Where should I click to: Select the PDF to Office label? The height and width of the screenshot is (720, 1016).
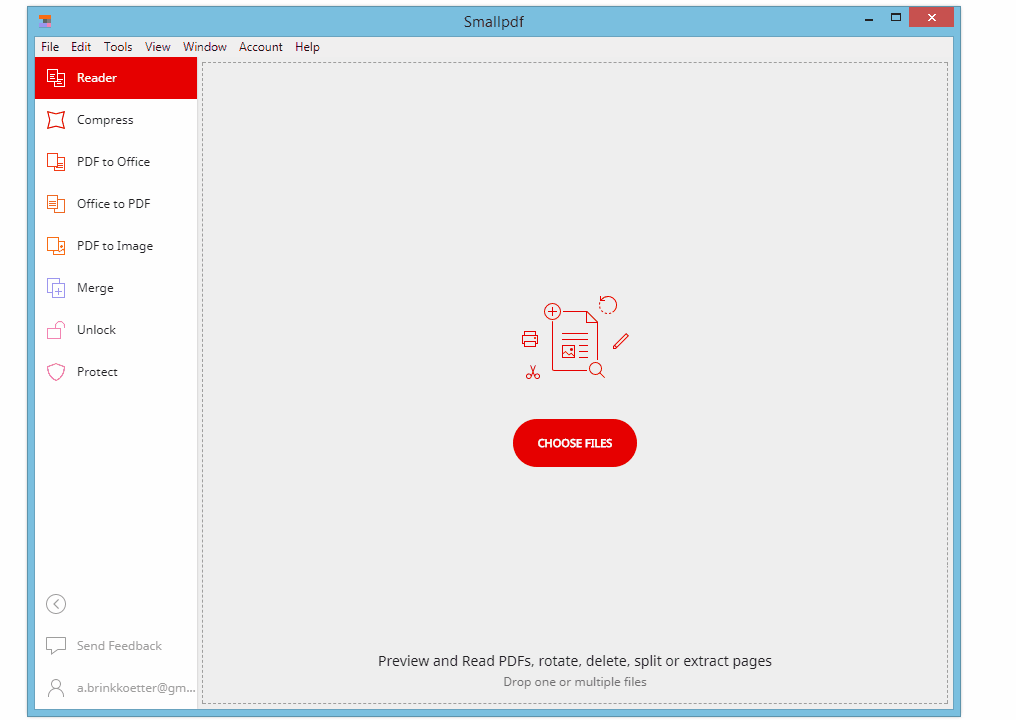(x=113, y=162)
